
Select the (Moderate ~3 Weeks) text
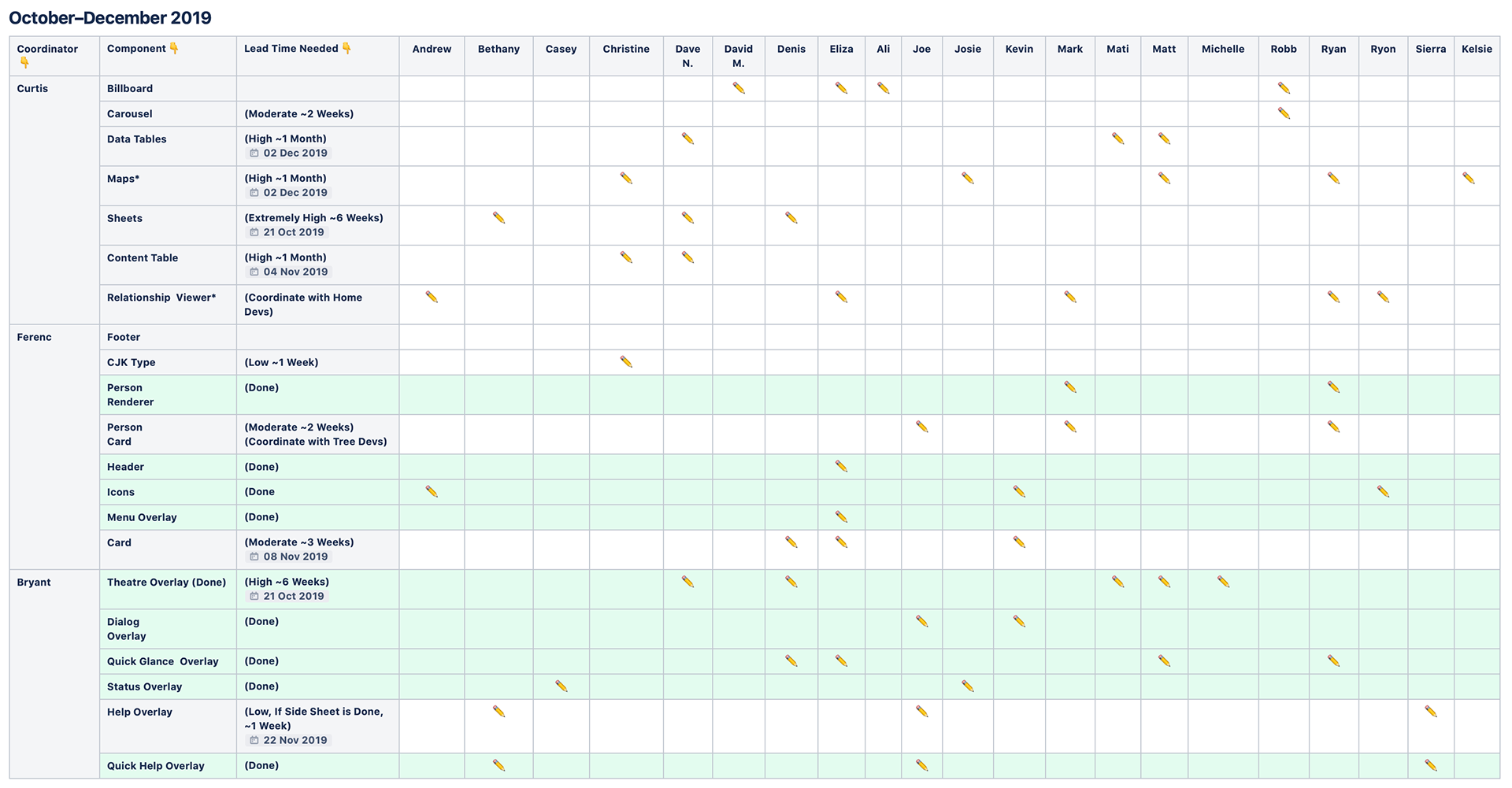click(299, 542)
